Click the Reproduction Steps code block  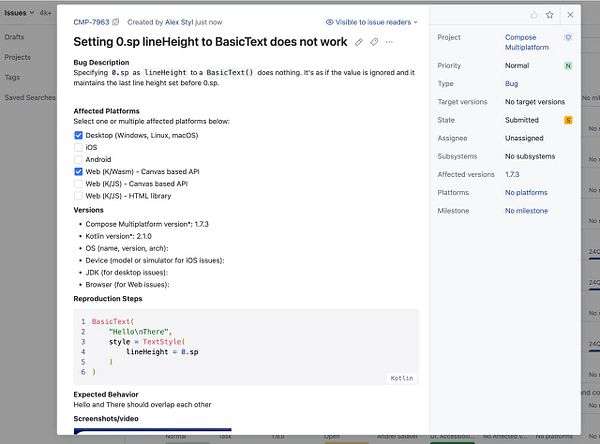click(x=246, y=347)
